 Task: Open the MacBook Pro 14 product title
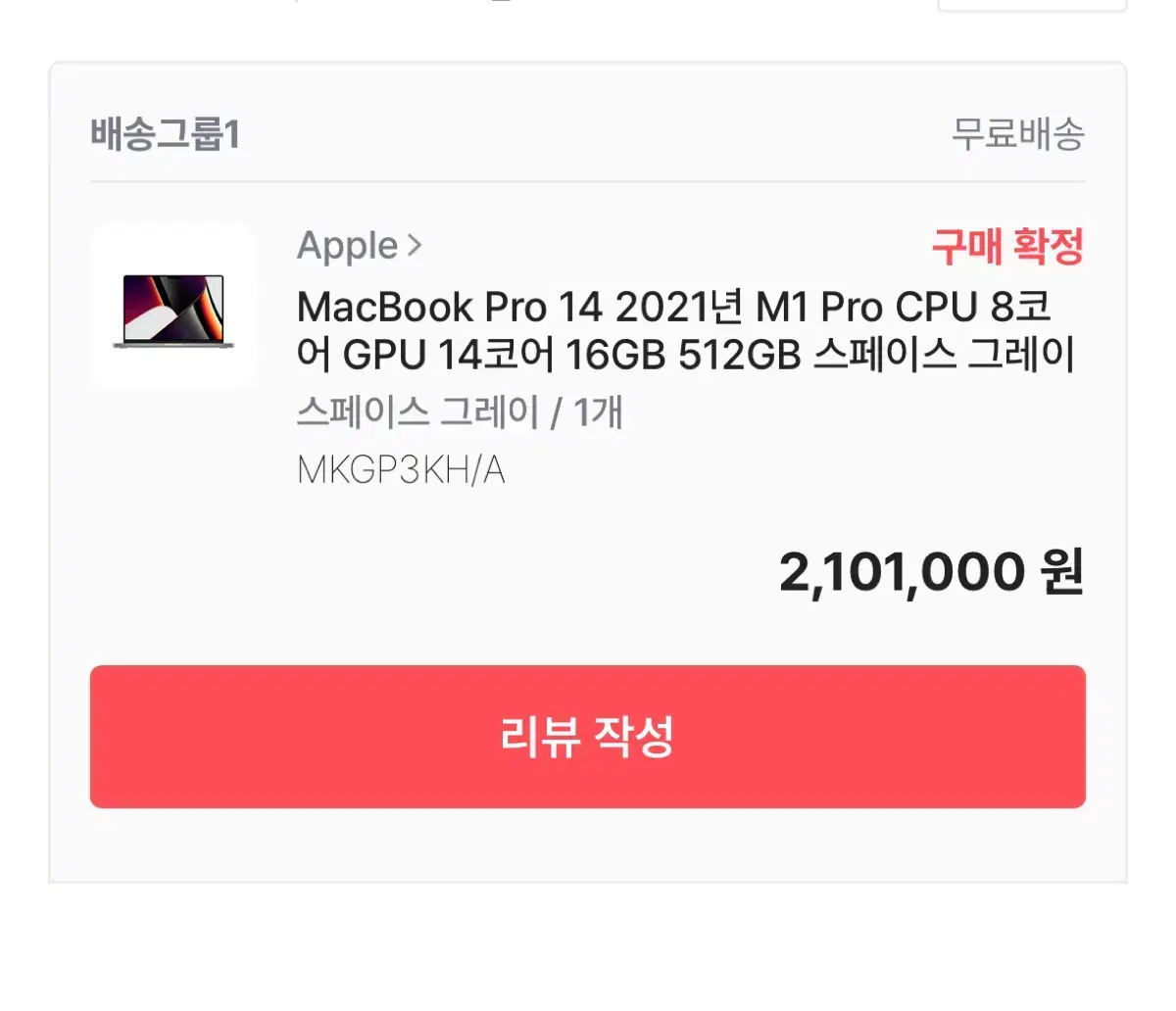[686, 331]
